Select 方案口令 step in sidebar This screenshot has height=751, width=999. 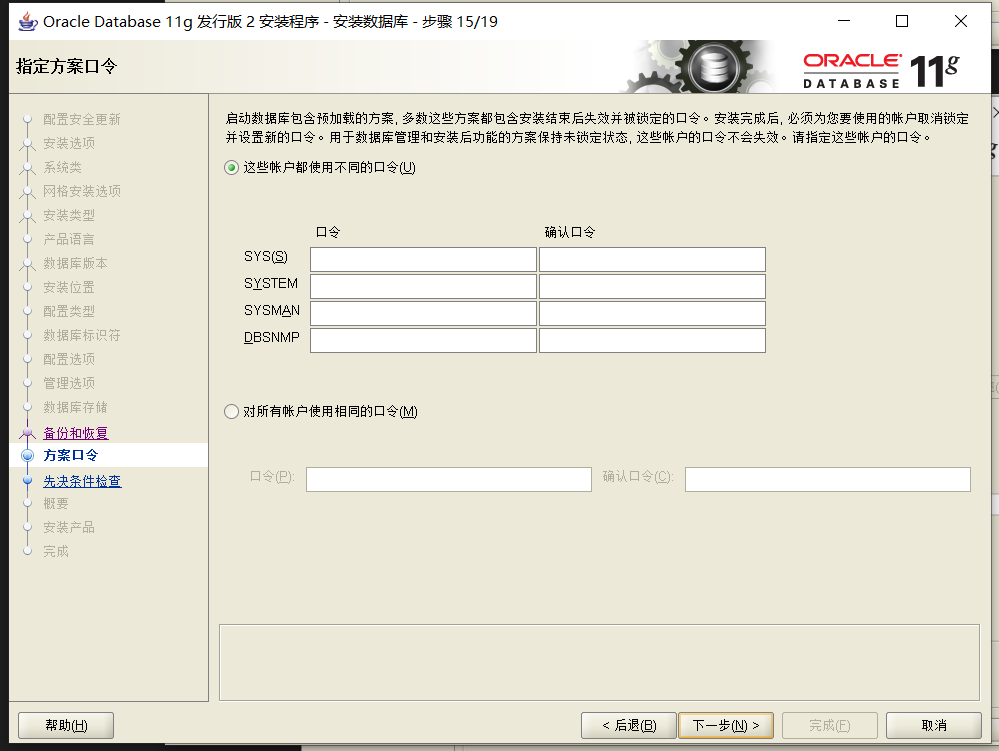[x=70, y=456]
